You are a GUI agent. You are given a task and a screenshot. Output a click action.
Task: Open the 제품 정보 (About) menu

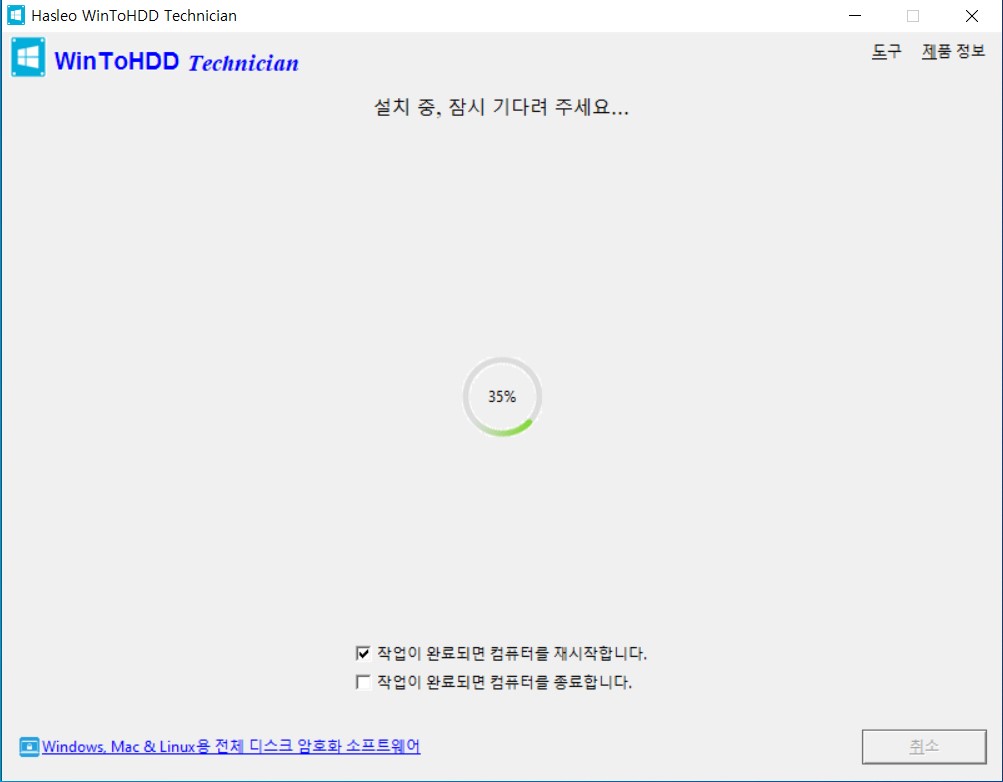[953, 51]
